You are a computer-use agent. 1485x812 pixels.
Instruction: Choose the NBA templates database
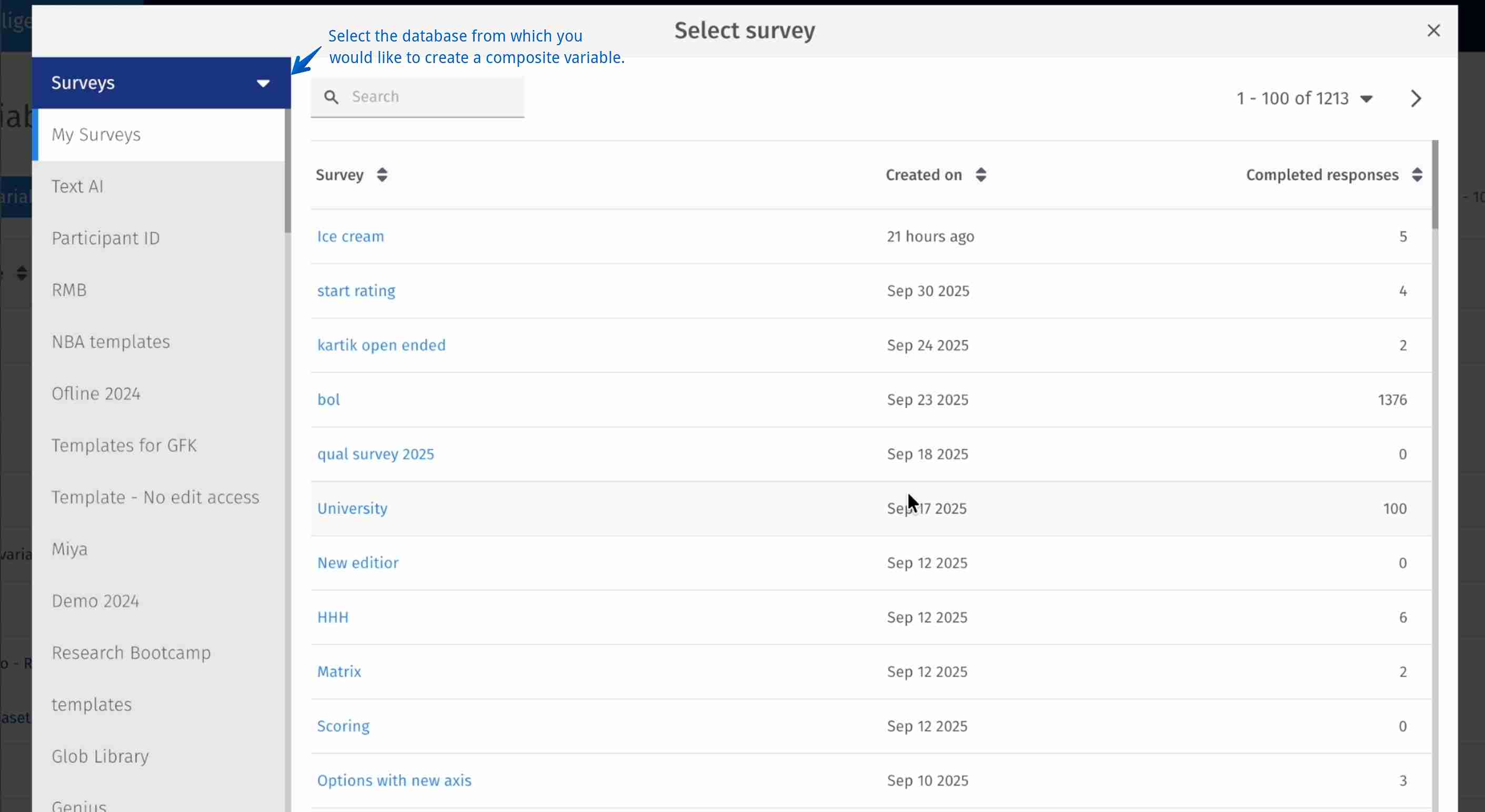pyautogui.click(x=111, y=341)
